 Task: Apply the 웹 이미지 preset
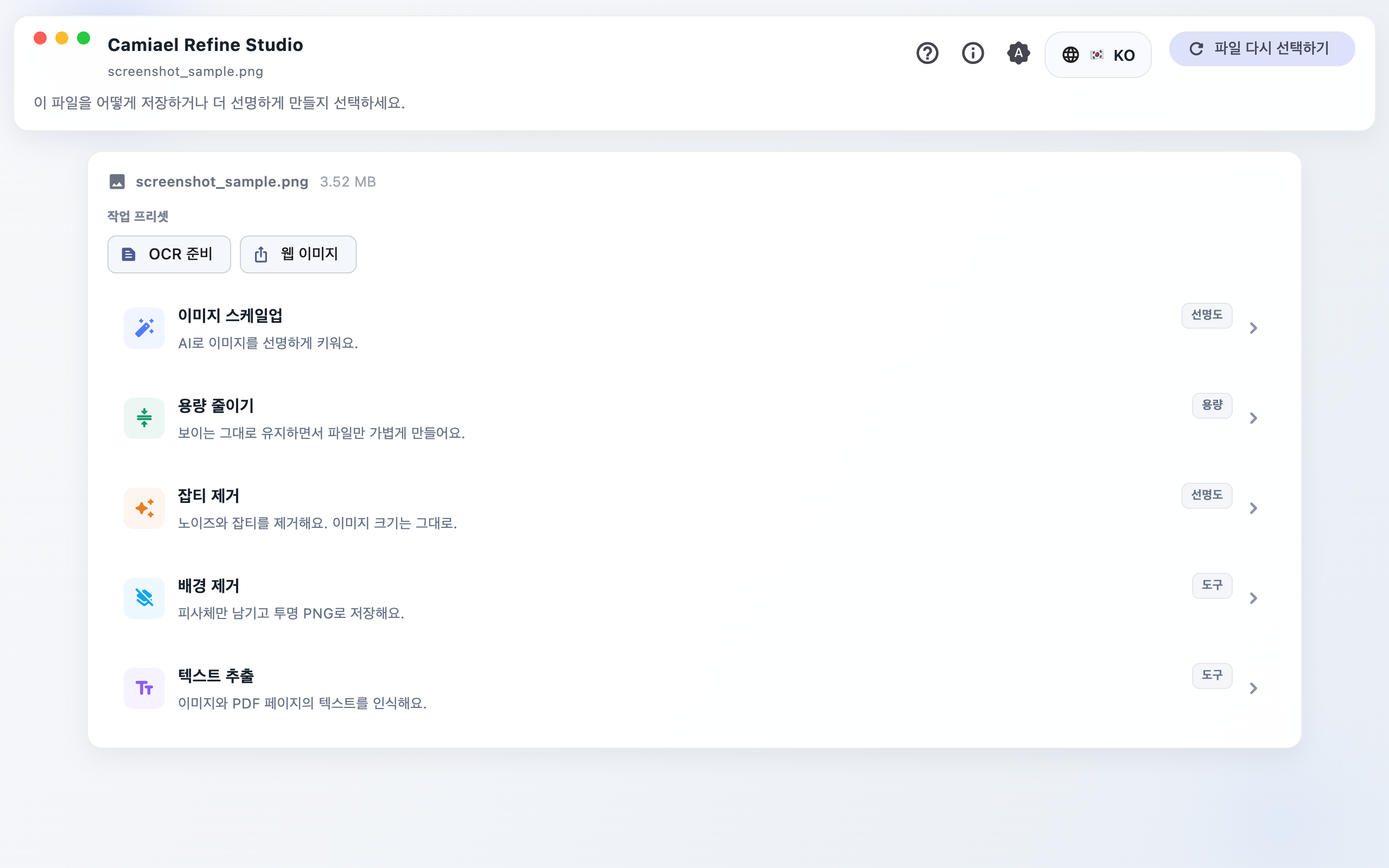coord(298,254)
